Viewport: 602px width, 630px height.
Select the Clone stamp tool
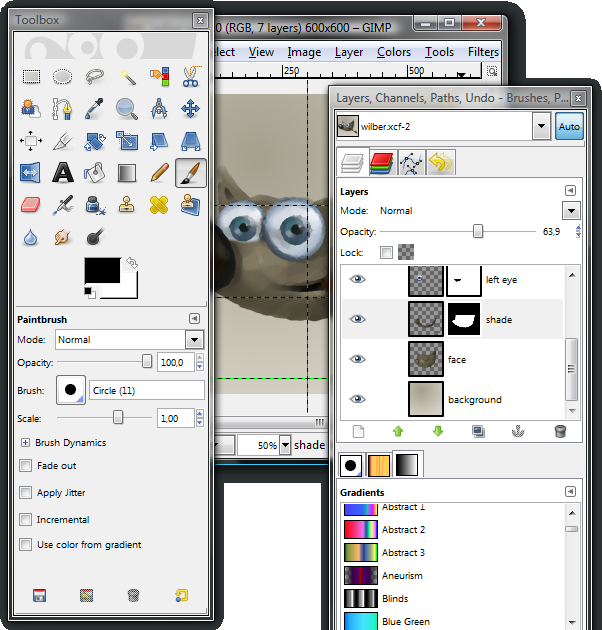(127, 205)
